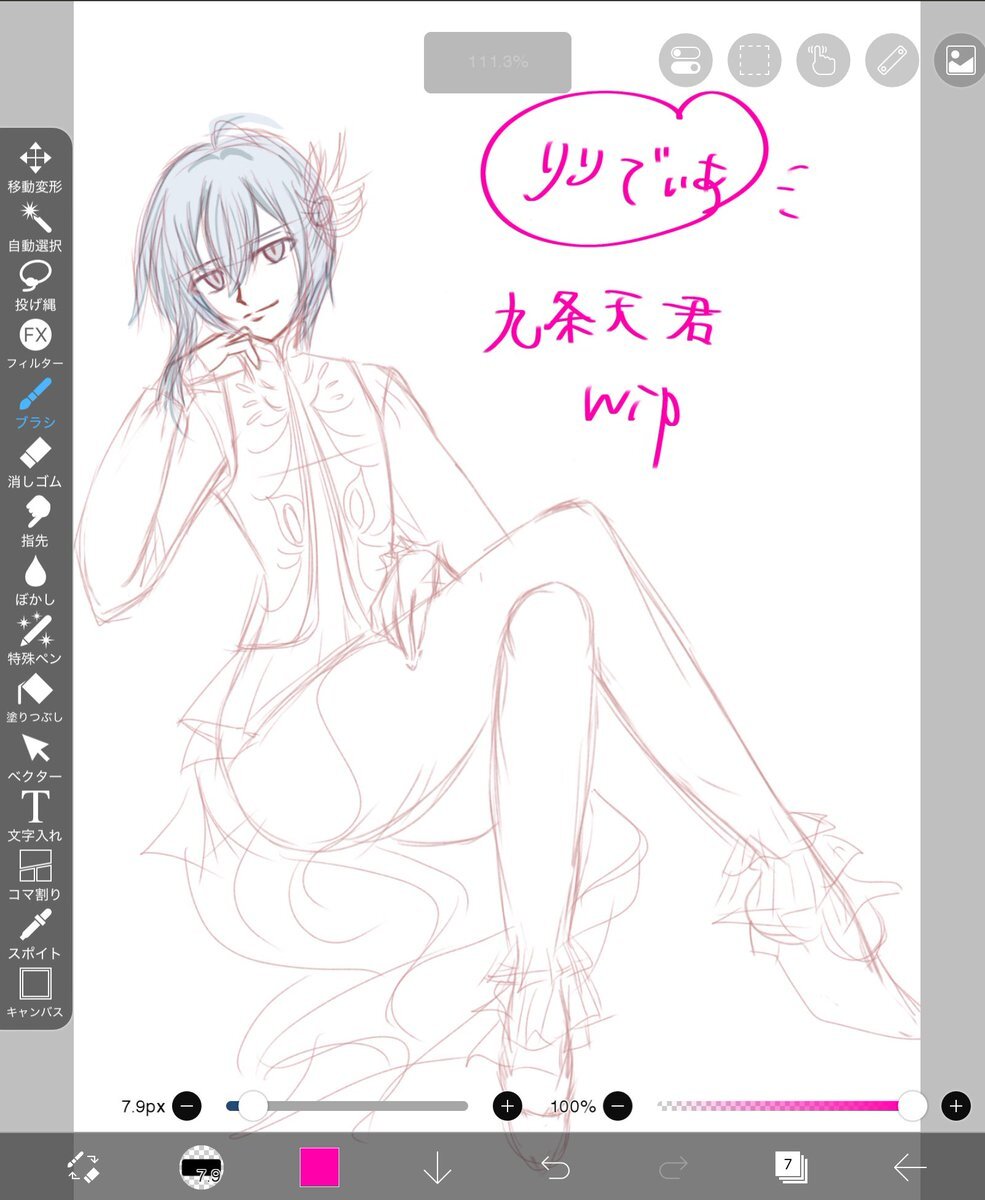Screen dimensions: 985x1200
Task: Open the コマ割り frame divider tool
Action: pos(35,875)
